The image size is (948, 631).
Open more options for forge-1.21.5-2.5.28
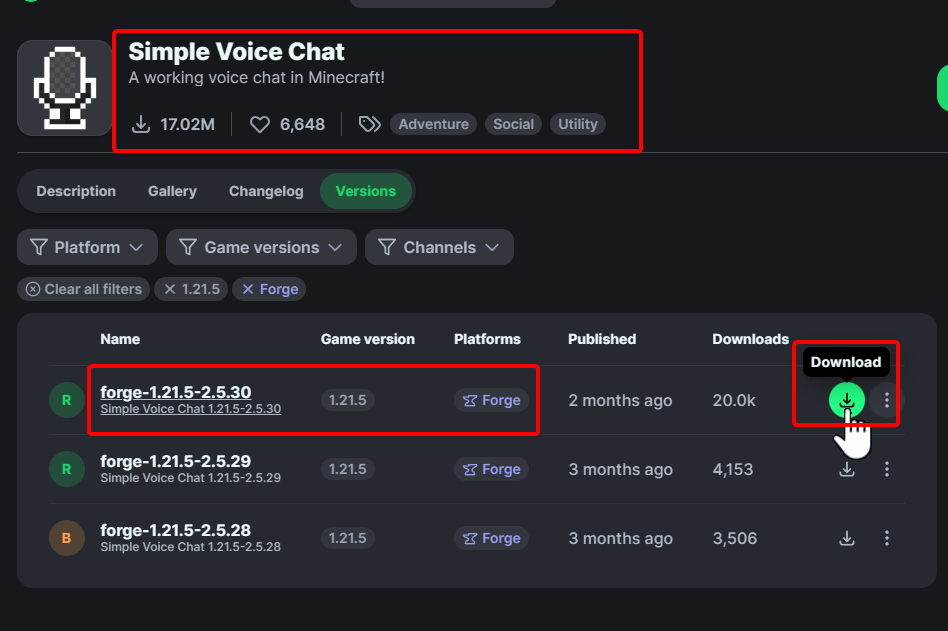[886, 538]
